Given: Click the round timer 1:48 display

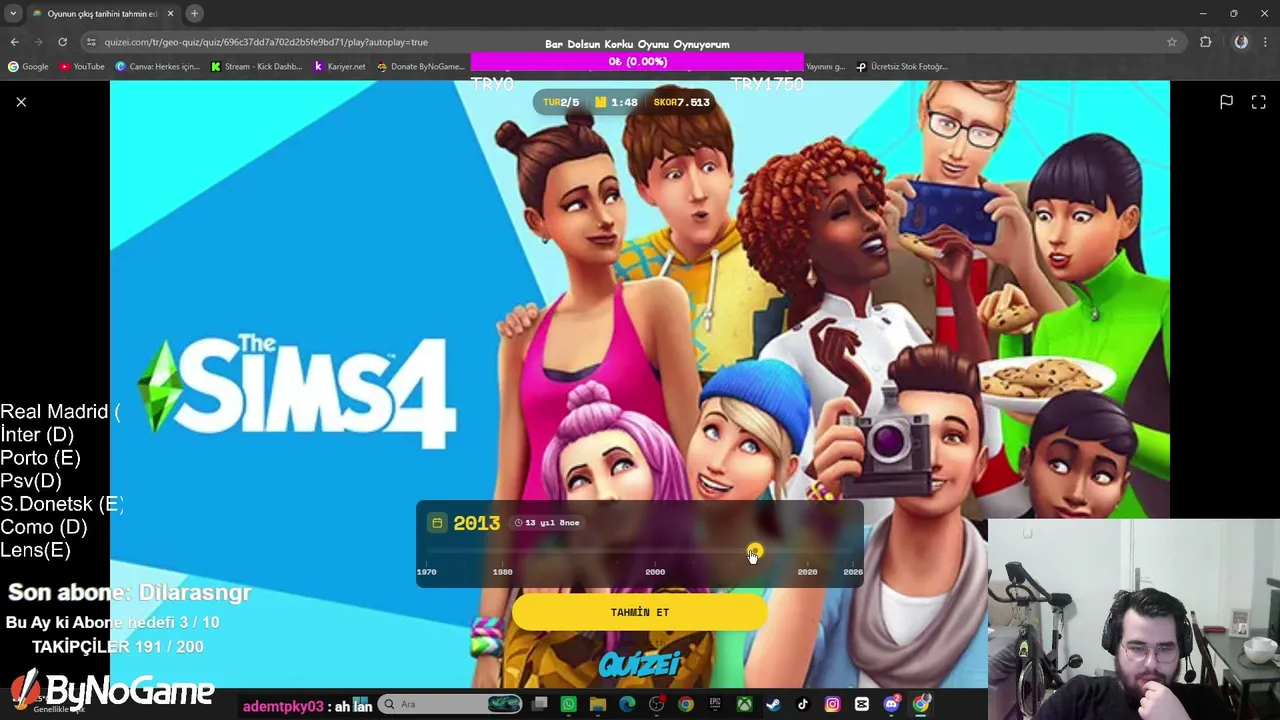Looking at the screenshot, I should point(616,102).
